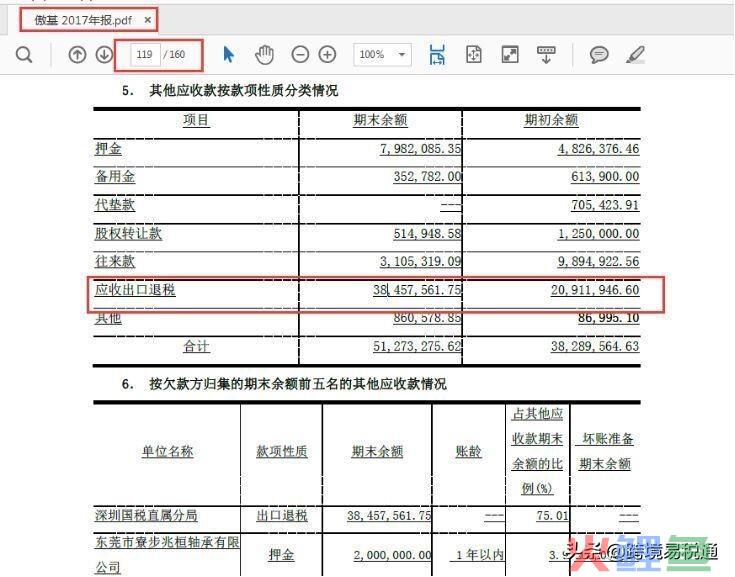The image size is (735, 577).
Task: Click the total 51,273,275.62
Action: point(417,346)
